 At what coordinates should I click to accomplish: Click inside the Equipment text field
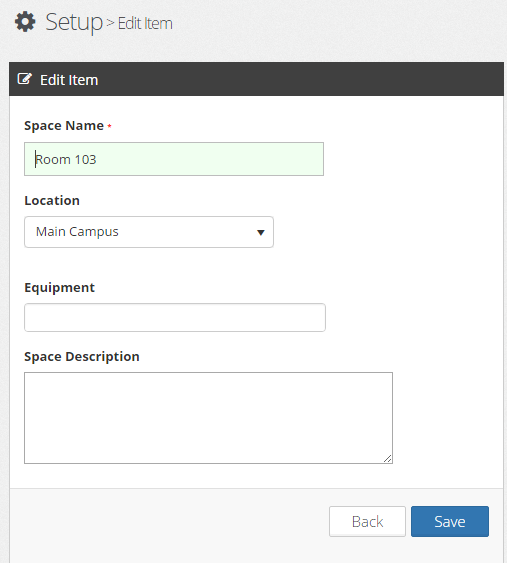(x=175, y=317)
